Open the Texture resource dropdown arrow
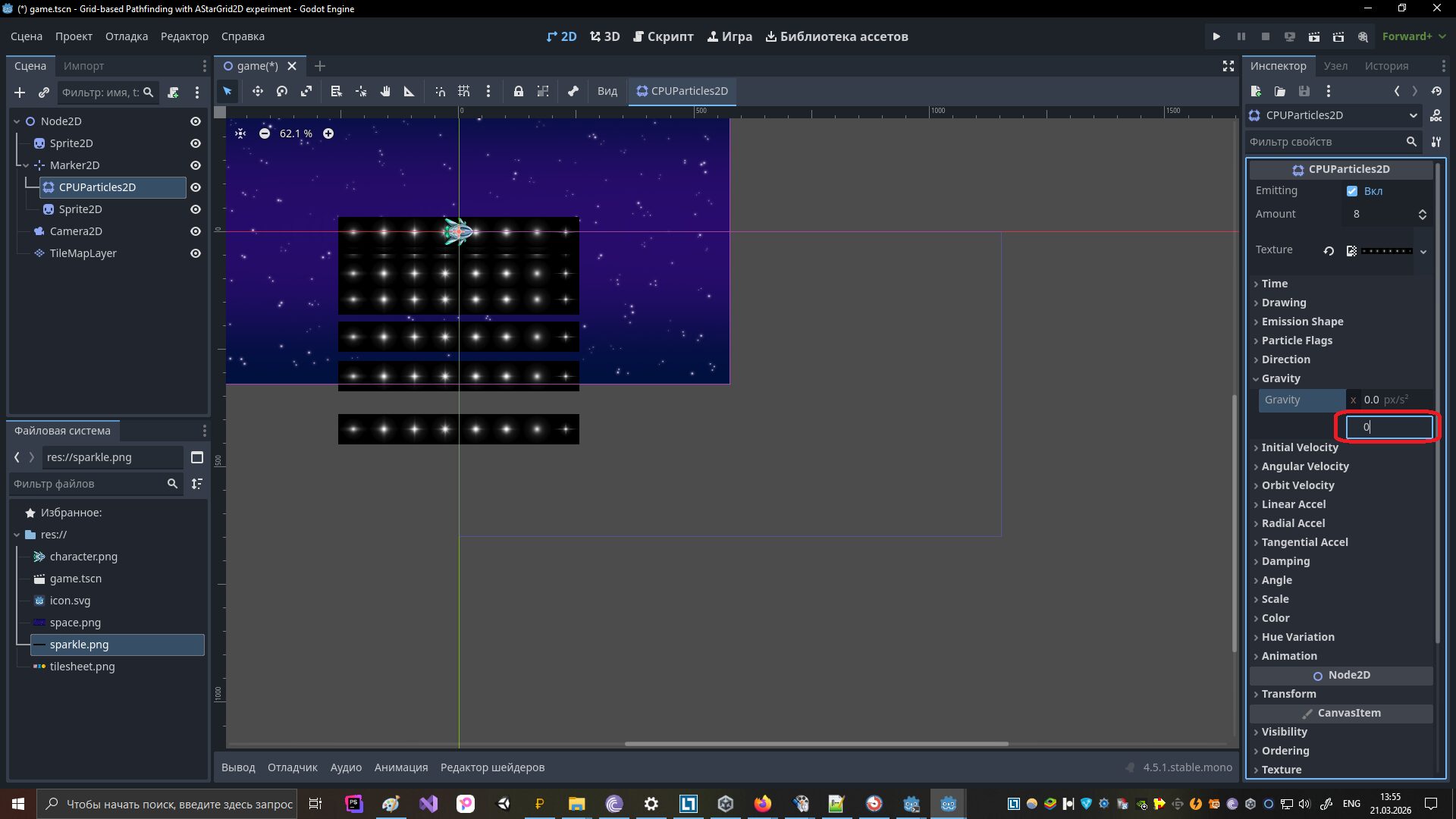Viewport: 1456px width, 819px height. click(1423, 251)
